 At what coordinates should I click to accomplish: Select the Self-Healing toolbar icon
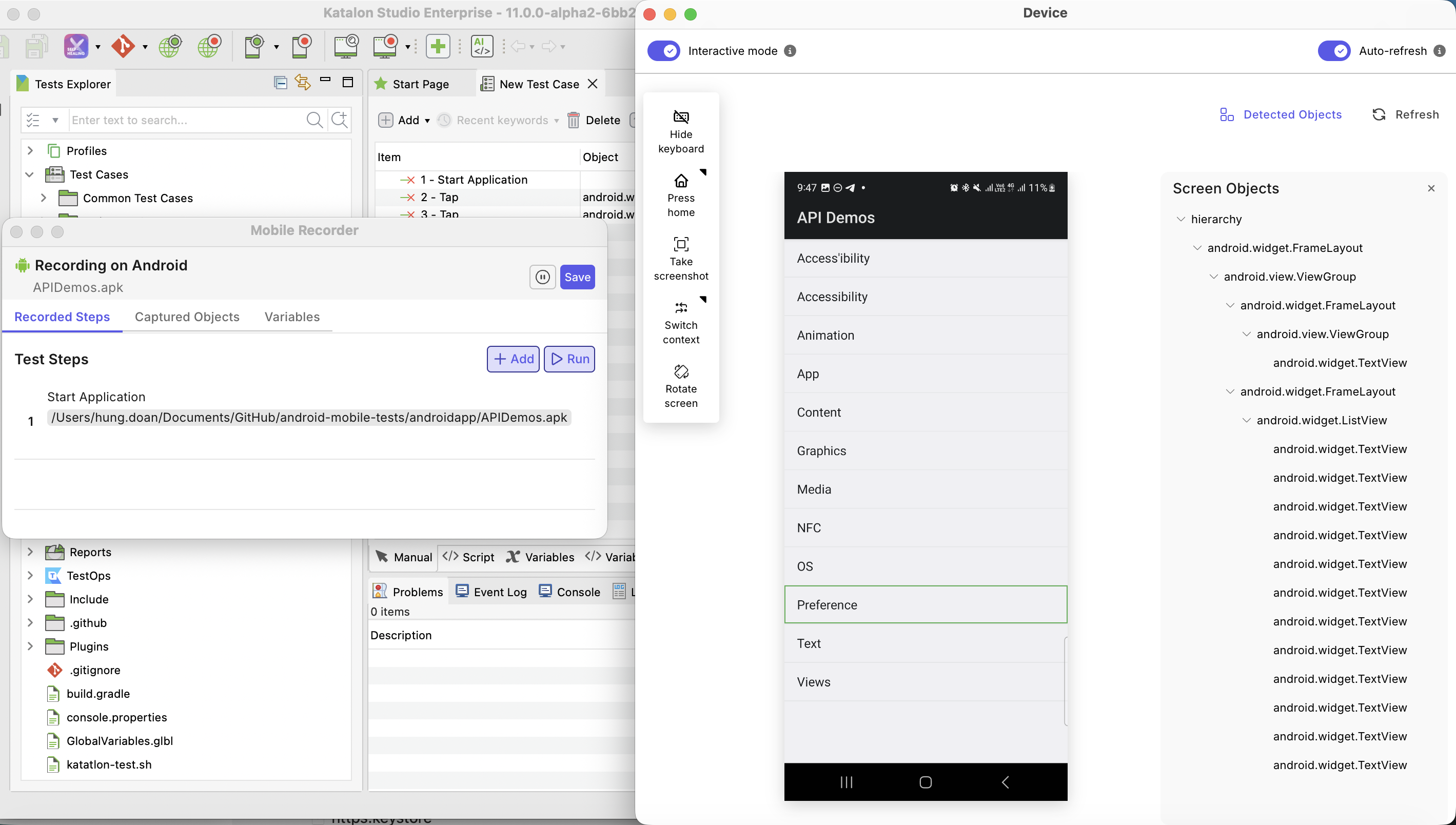coord(77,47)
